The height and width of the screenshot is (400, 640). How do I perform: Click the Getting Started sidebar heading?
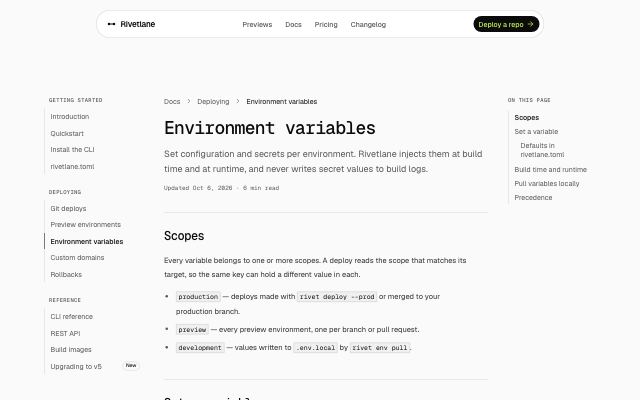tap(76, 100)
